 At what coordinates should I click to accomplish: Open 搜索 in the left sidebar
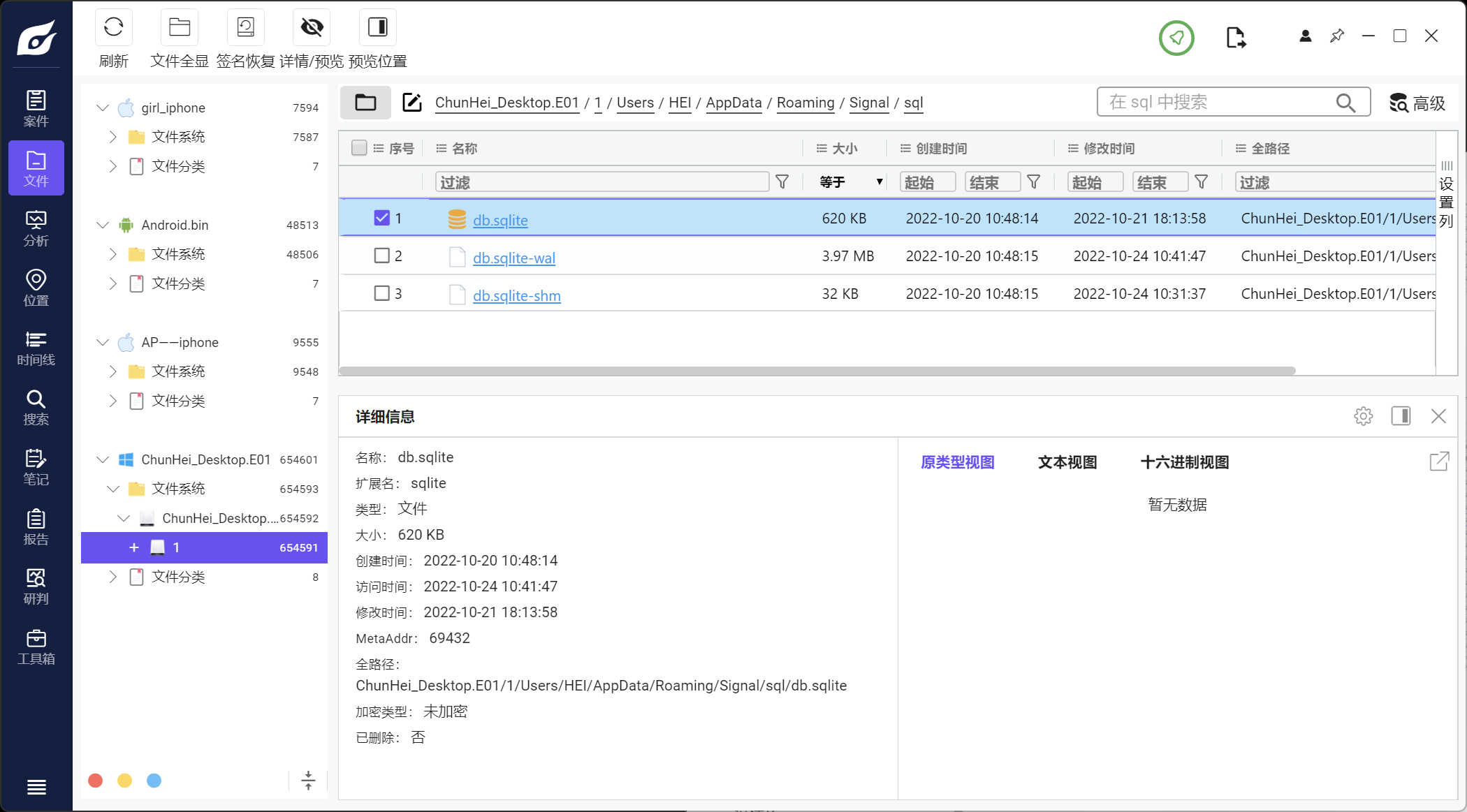point(36,408)
